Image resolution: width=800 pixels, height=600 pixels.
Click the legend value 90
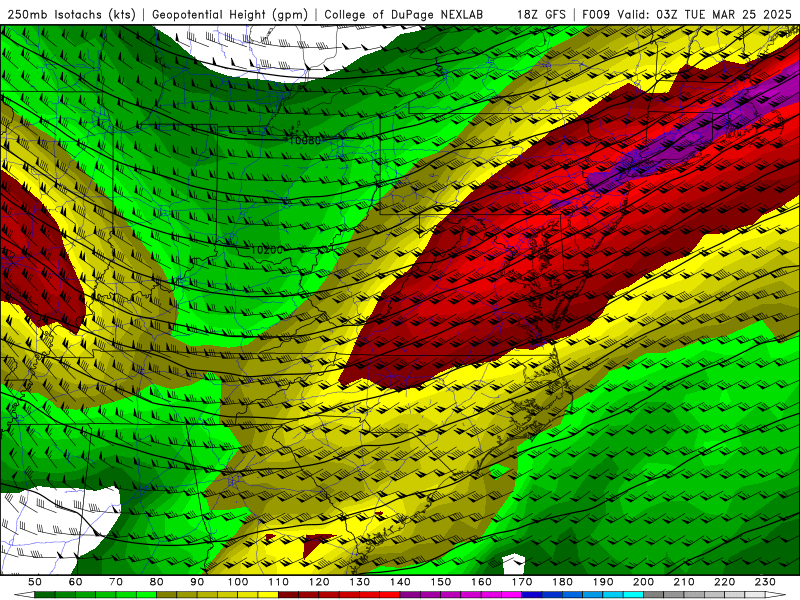pos(197,582)
